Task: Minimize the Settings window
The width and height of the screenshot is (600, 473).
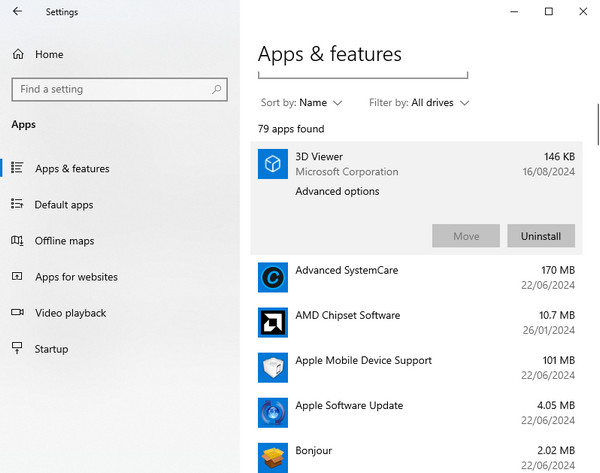Action: pyautogui.click(x=514, y=11)
